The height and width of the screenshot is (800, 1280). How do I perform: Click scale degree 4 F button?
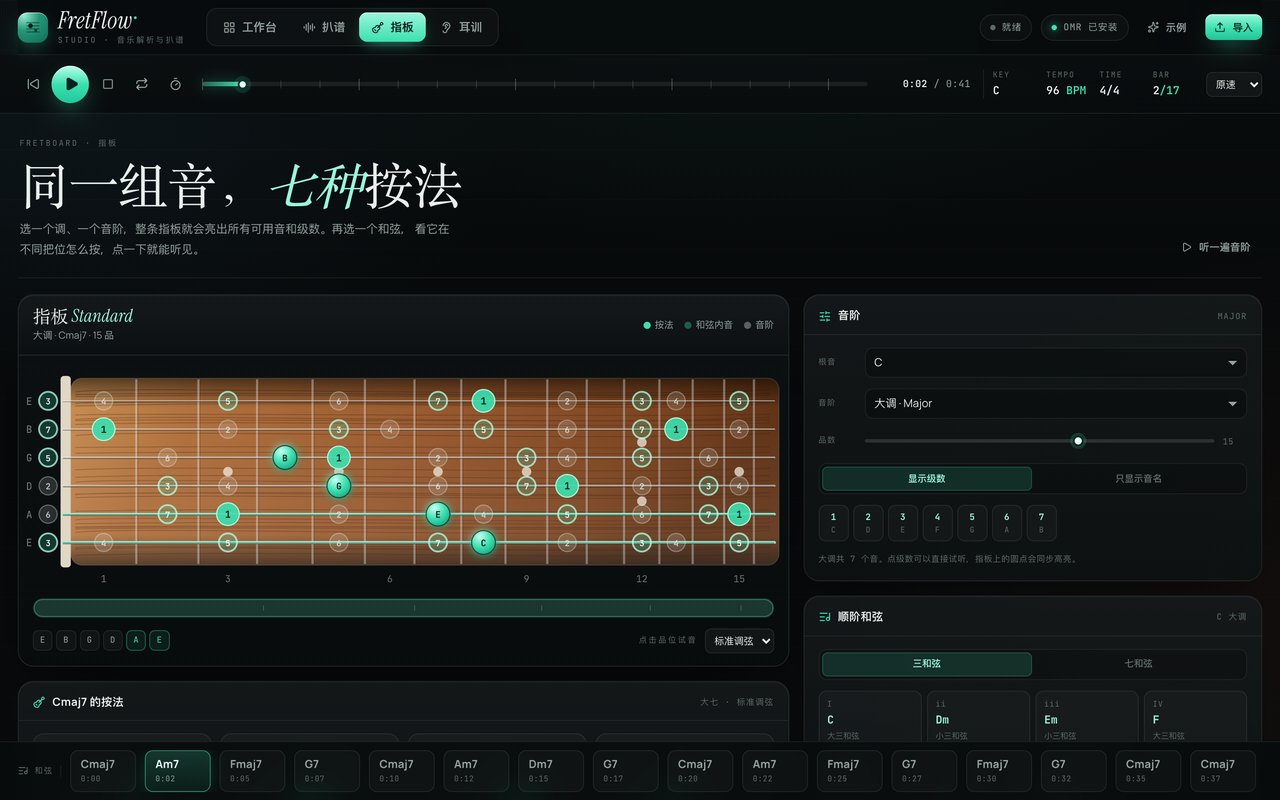tap(937, 523)
